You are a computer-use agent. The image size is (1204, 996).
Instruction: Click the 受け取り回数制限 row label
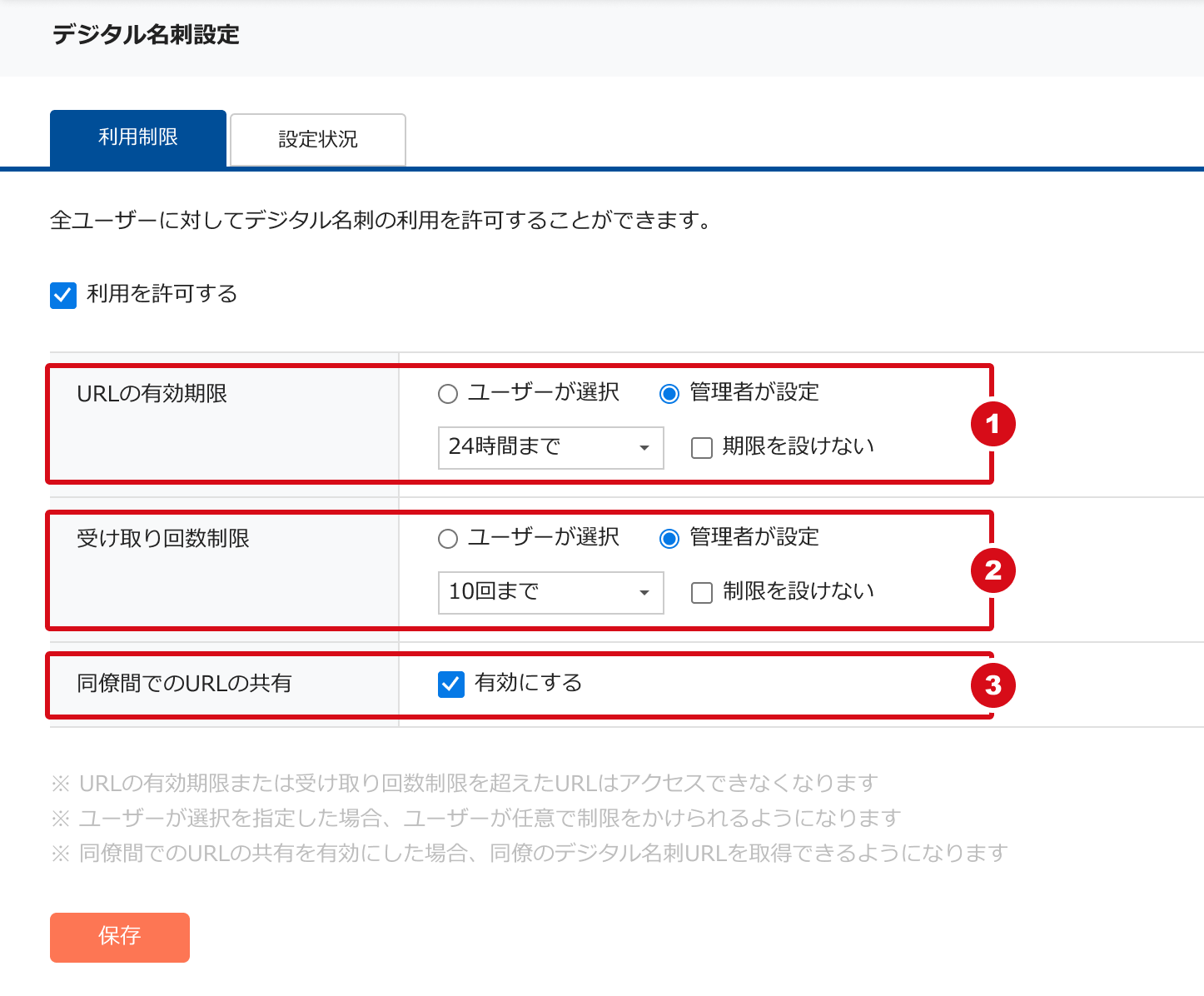click(x=163, y=538)
